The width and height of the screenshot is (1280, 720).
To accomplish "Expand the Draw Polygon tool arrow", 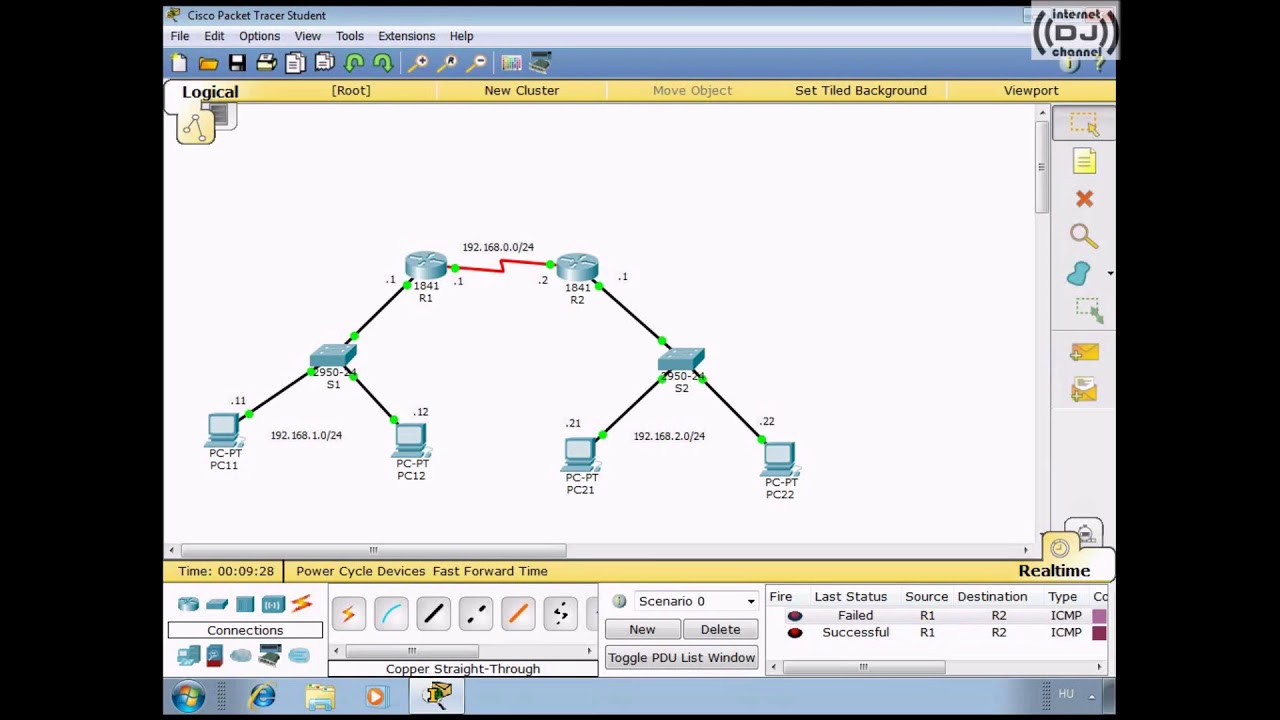I will click(x=1109, y=273).
